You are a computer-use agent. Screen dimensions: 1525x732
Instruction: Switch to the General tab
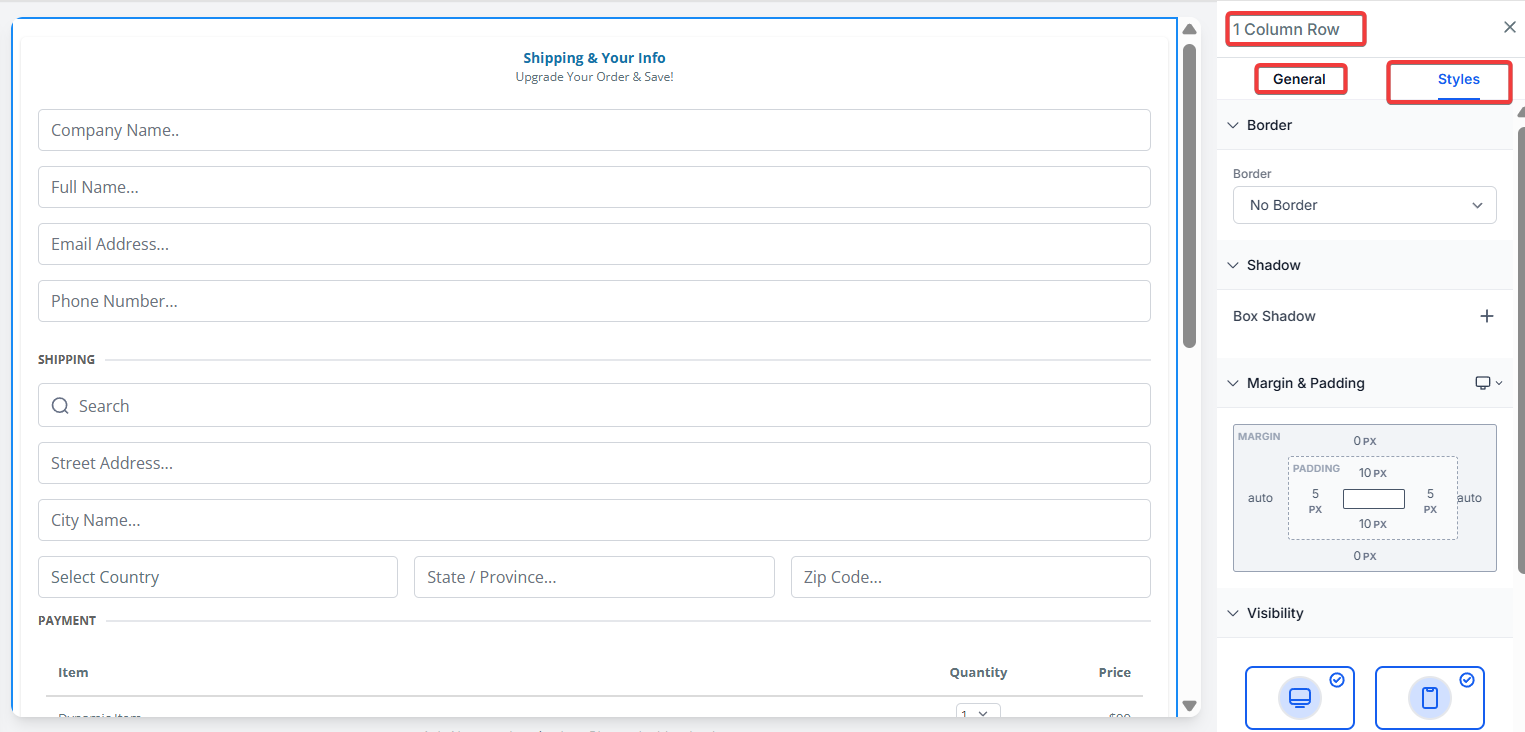point(1299,79)
